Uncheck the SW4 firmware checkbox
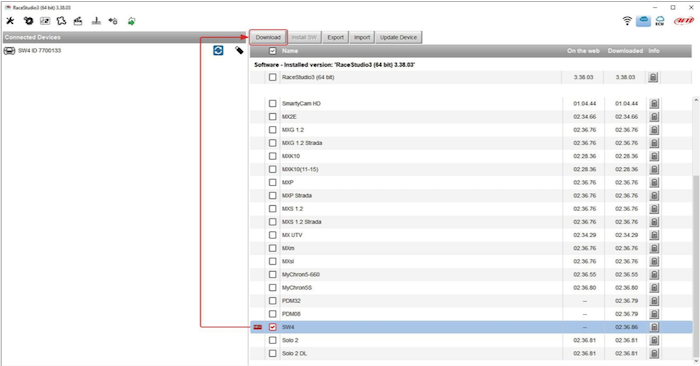This screenshot has height=366, width=700. click(272, 327)
